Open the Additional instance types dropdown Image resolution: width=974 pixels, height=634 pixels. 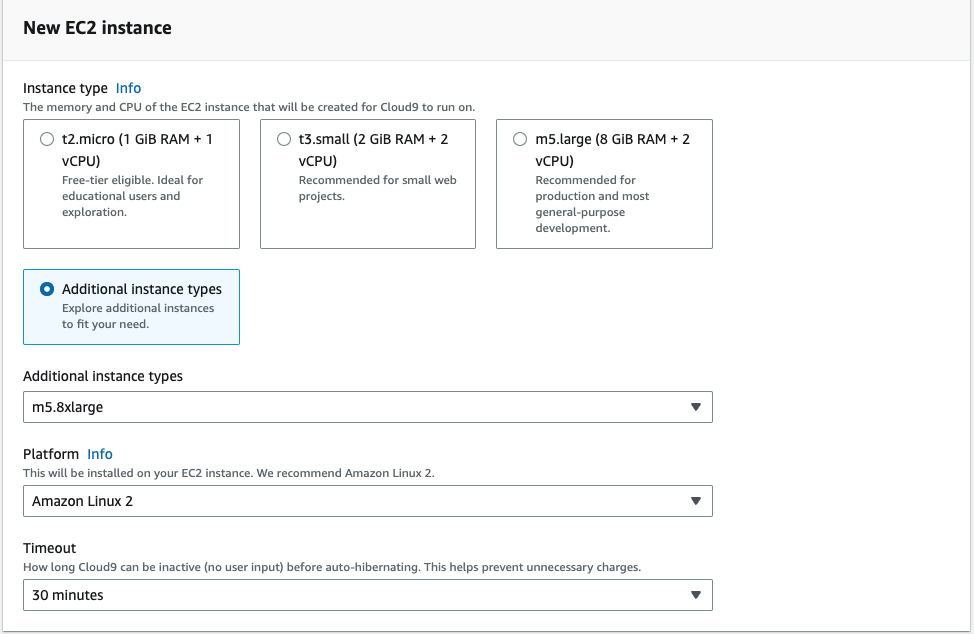click(x=360, y=407)
